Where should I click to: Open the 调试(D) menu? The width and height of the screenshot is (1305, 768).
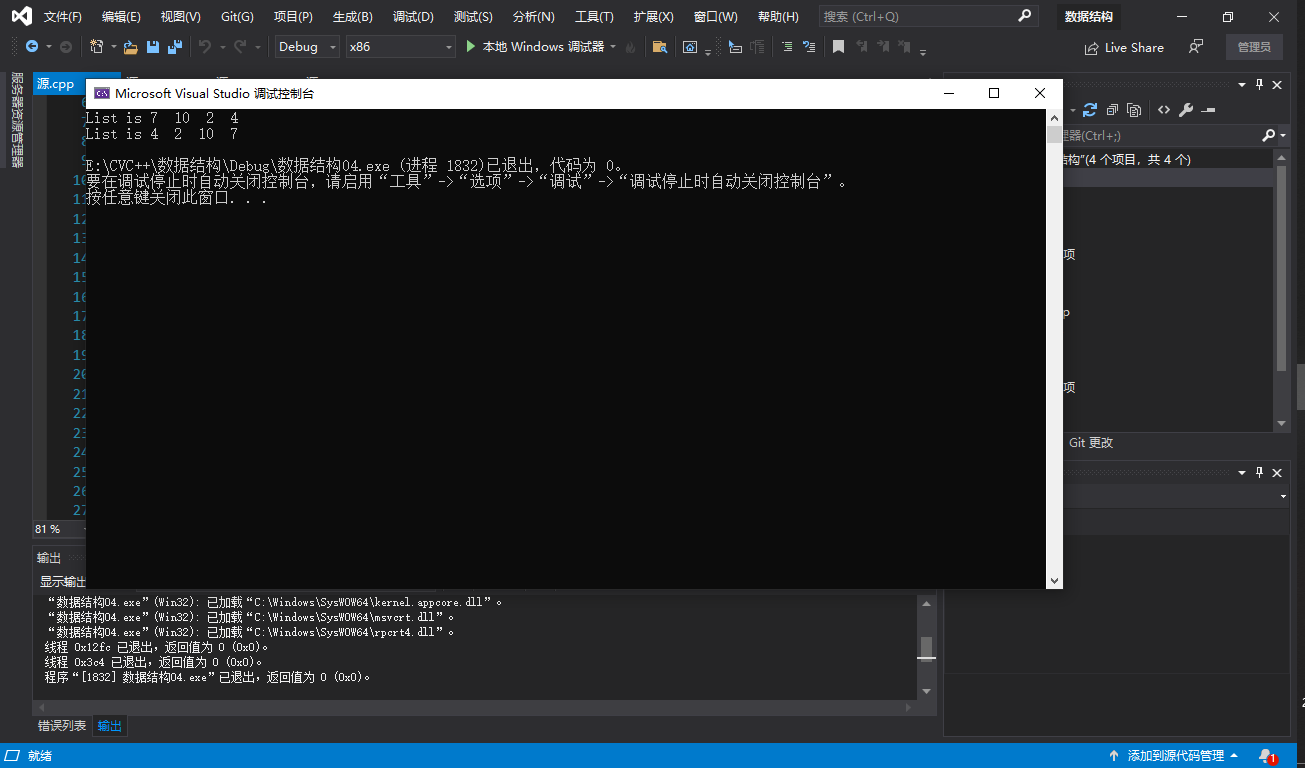(x=413, y=17)
